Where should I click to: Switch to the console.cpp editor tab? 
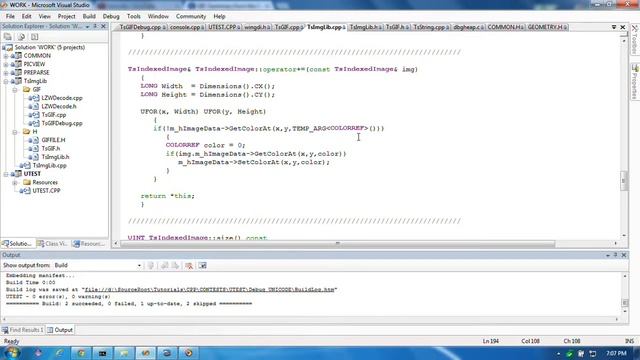pyautogui.click(x=186, y=27)
